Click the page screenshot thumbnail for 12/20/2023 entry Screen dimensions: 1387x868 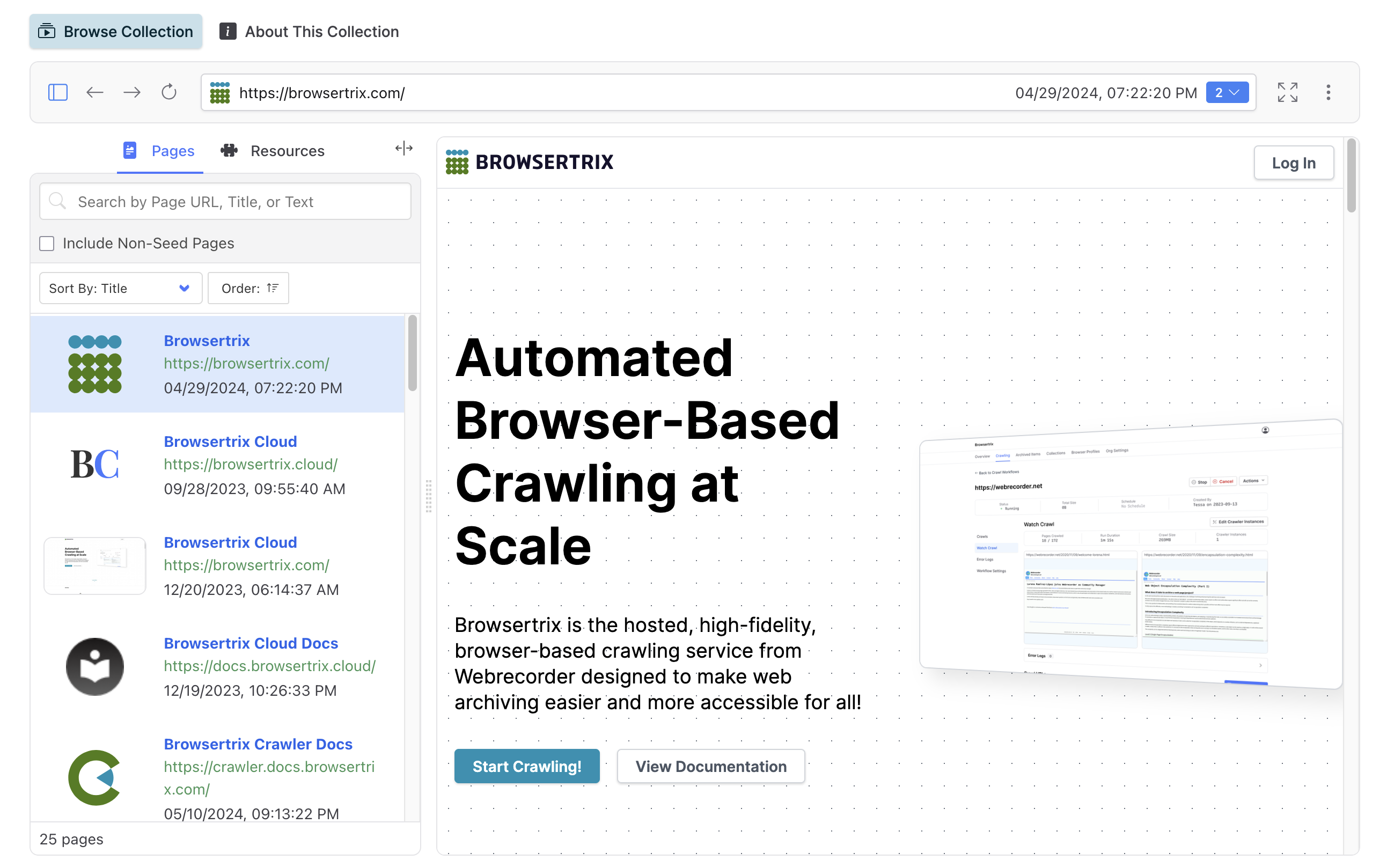coord(95,565)
